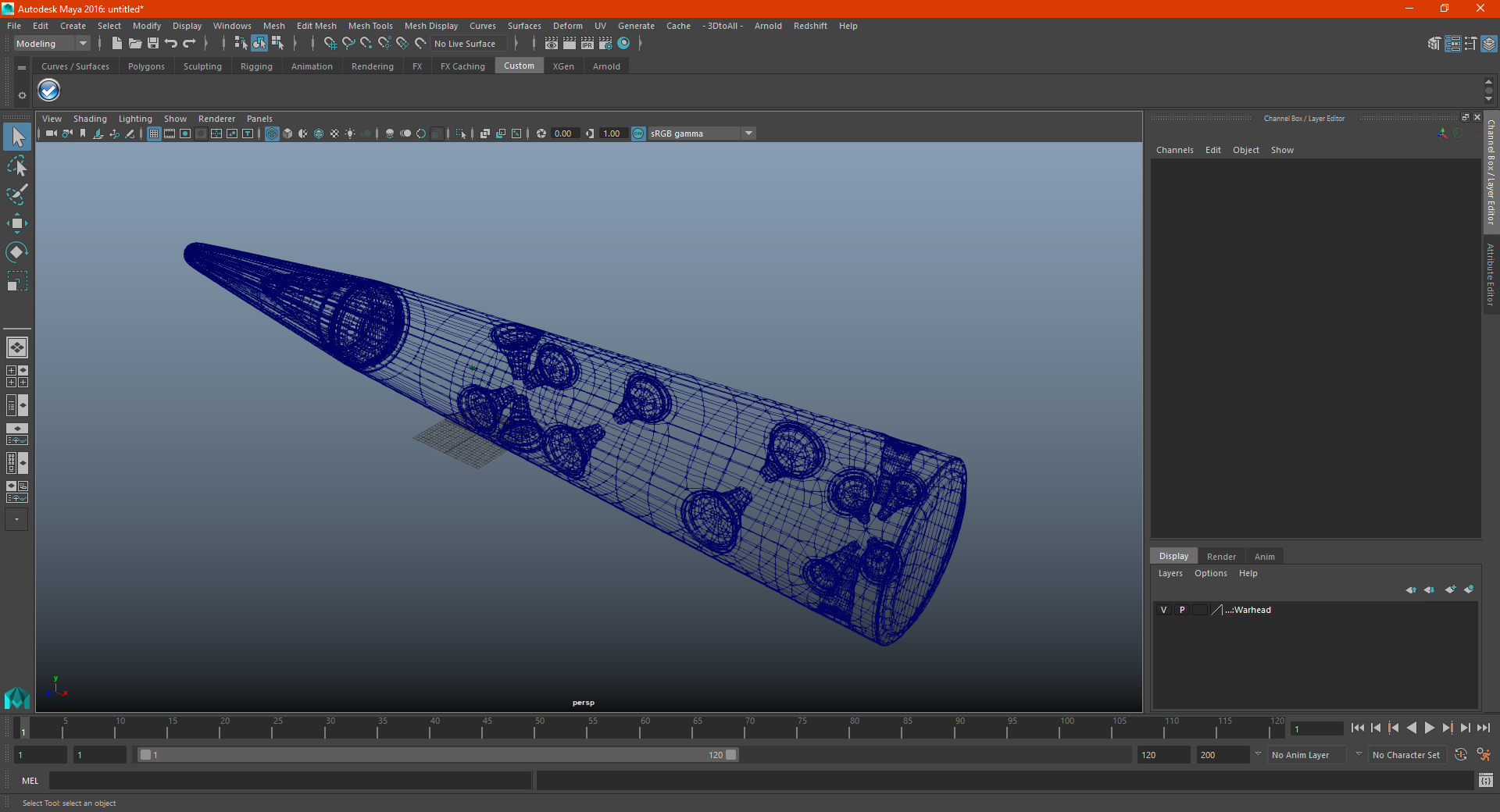Open shelf tab menu icon
The image size is (1500, 812).
(x=22, y=68)
